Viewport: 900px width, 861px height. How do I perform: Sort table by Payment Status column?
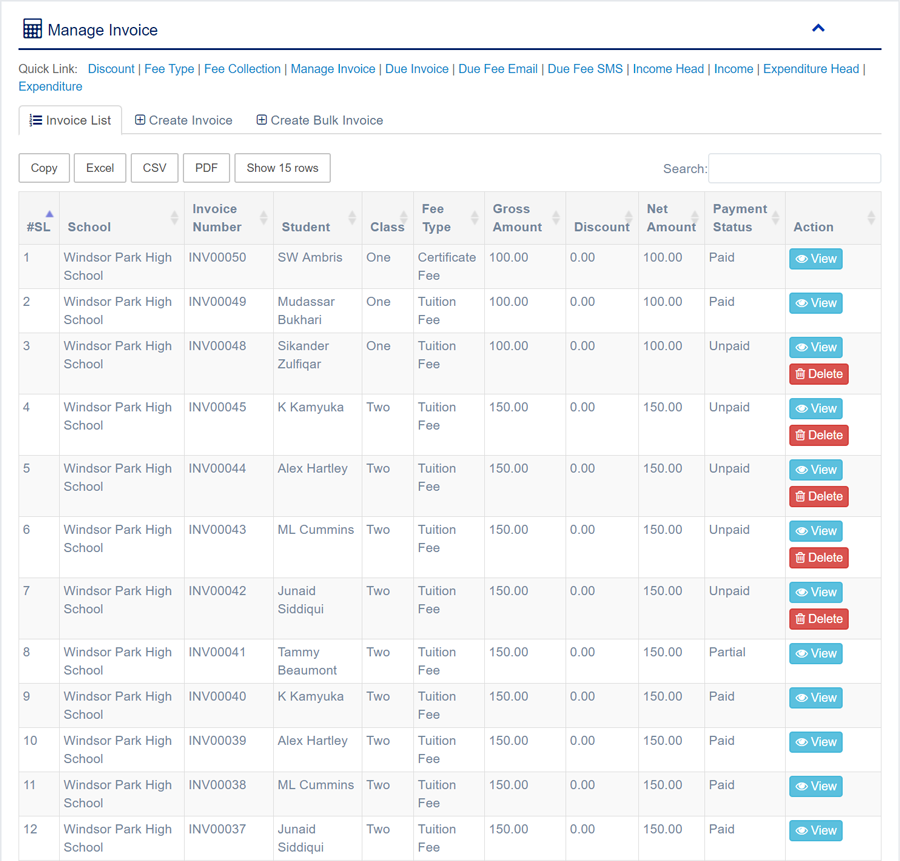[x=745, y=218]
